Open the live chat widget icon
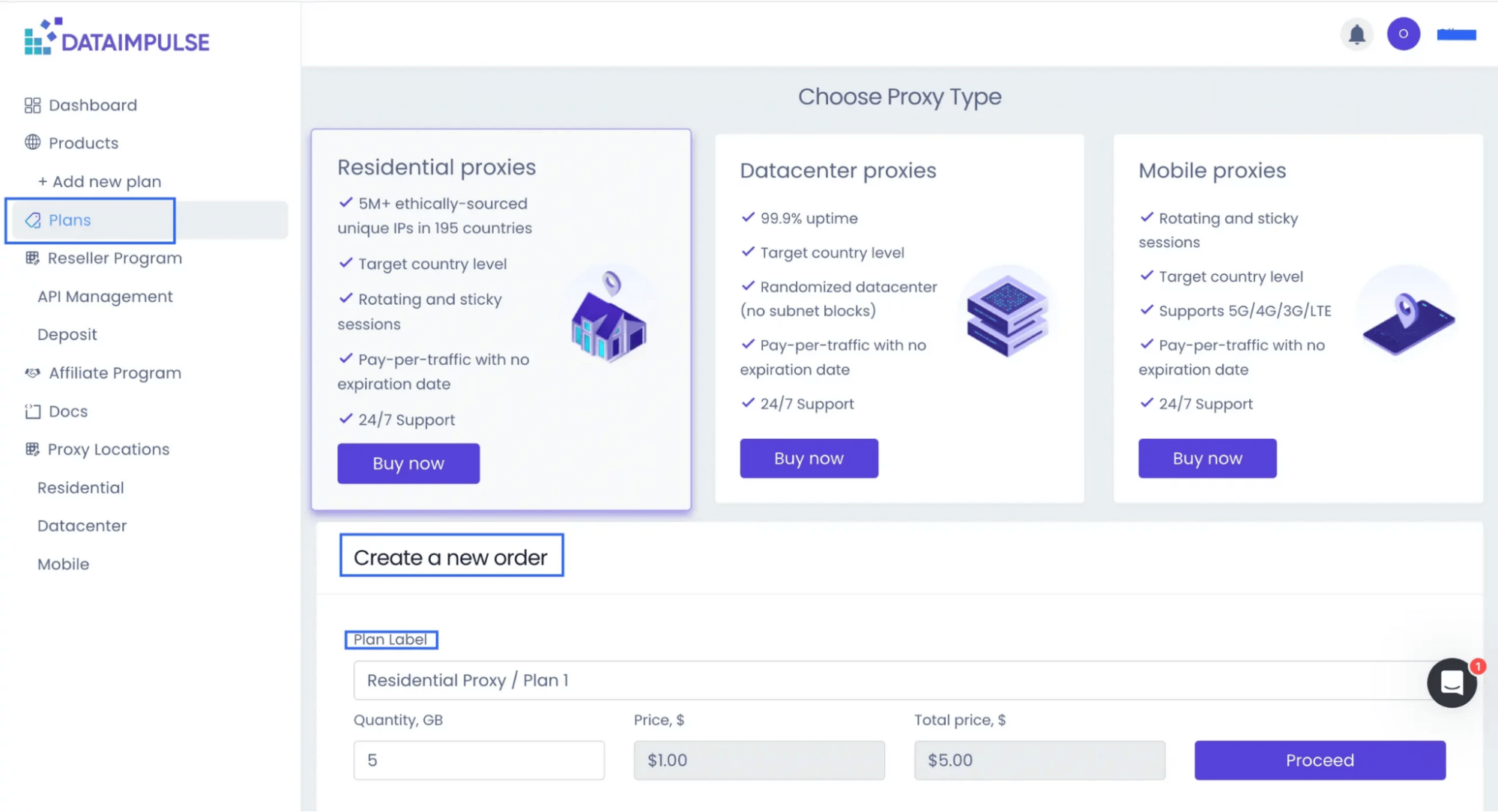 coord(1452,682)
